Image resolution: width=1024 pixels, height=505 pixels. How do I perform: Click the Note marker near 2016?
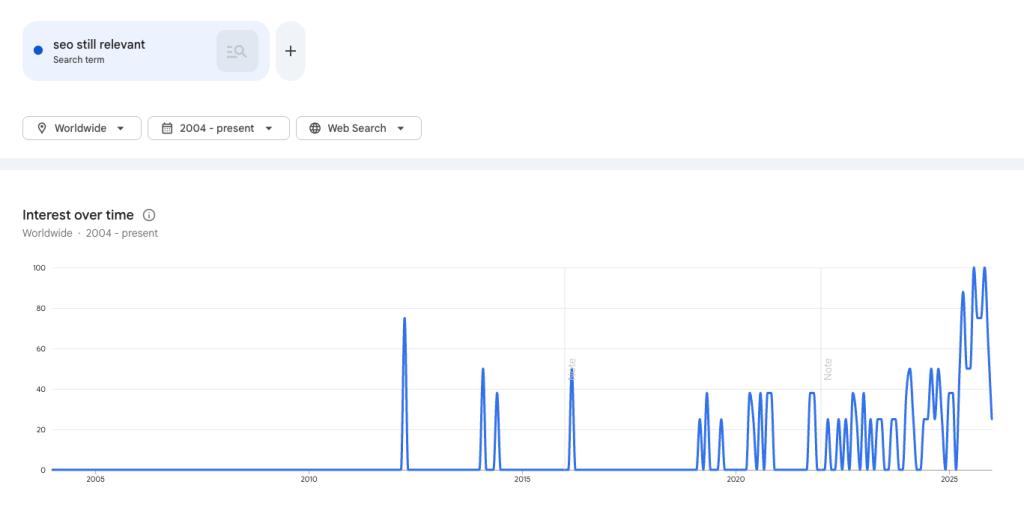[572, 369]
